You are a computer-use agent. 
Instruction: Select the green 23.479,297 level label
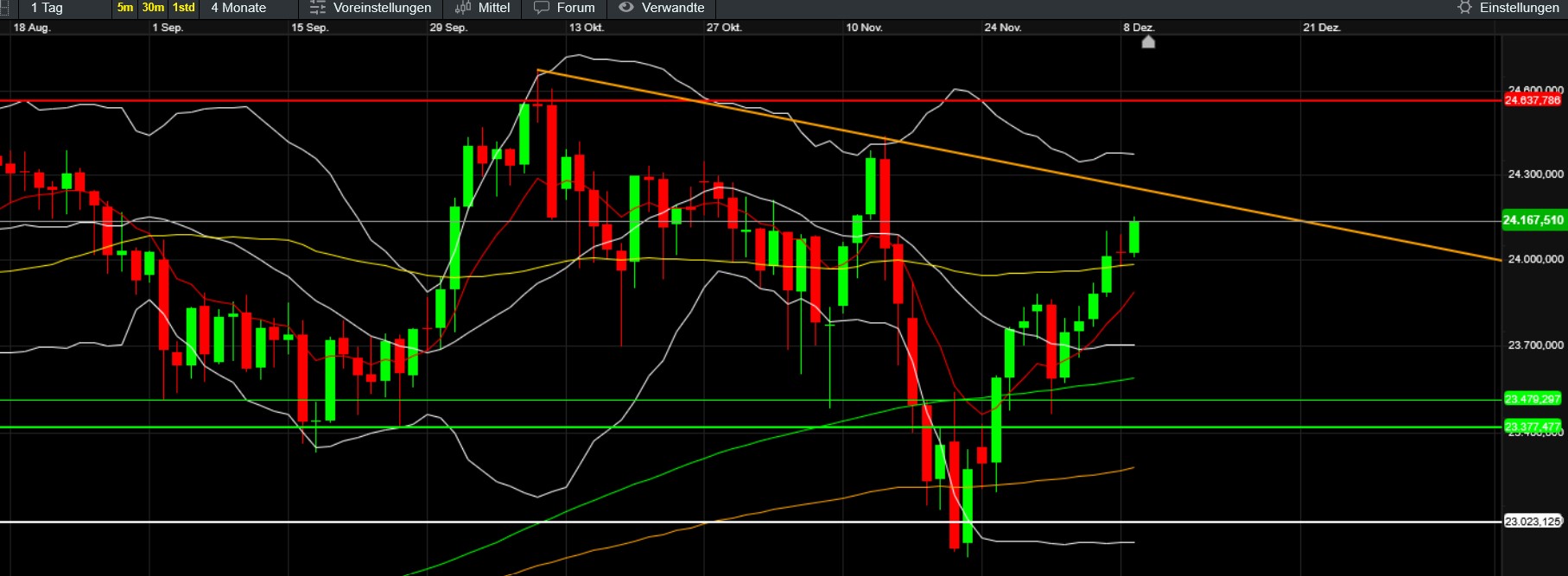1533,399
